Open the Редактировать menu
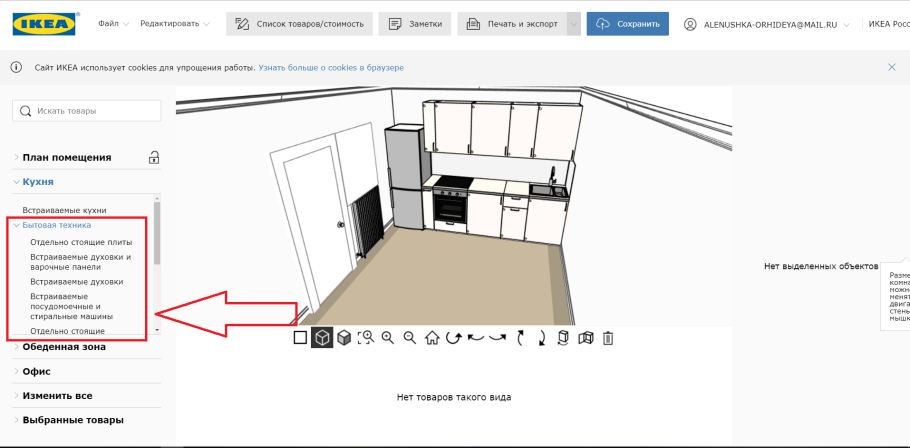This screenshot has width=910, height=448. tap(174, 24)
